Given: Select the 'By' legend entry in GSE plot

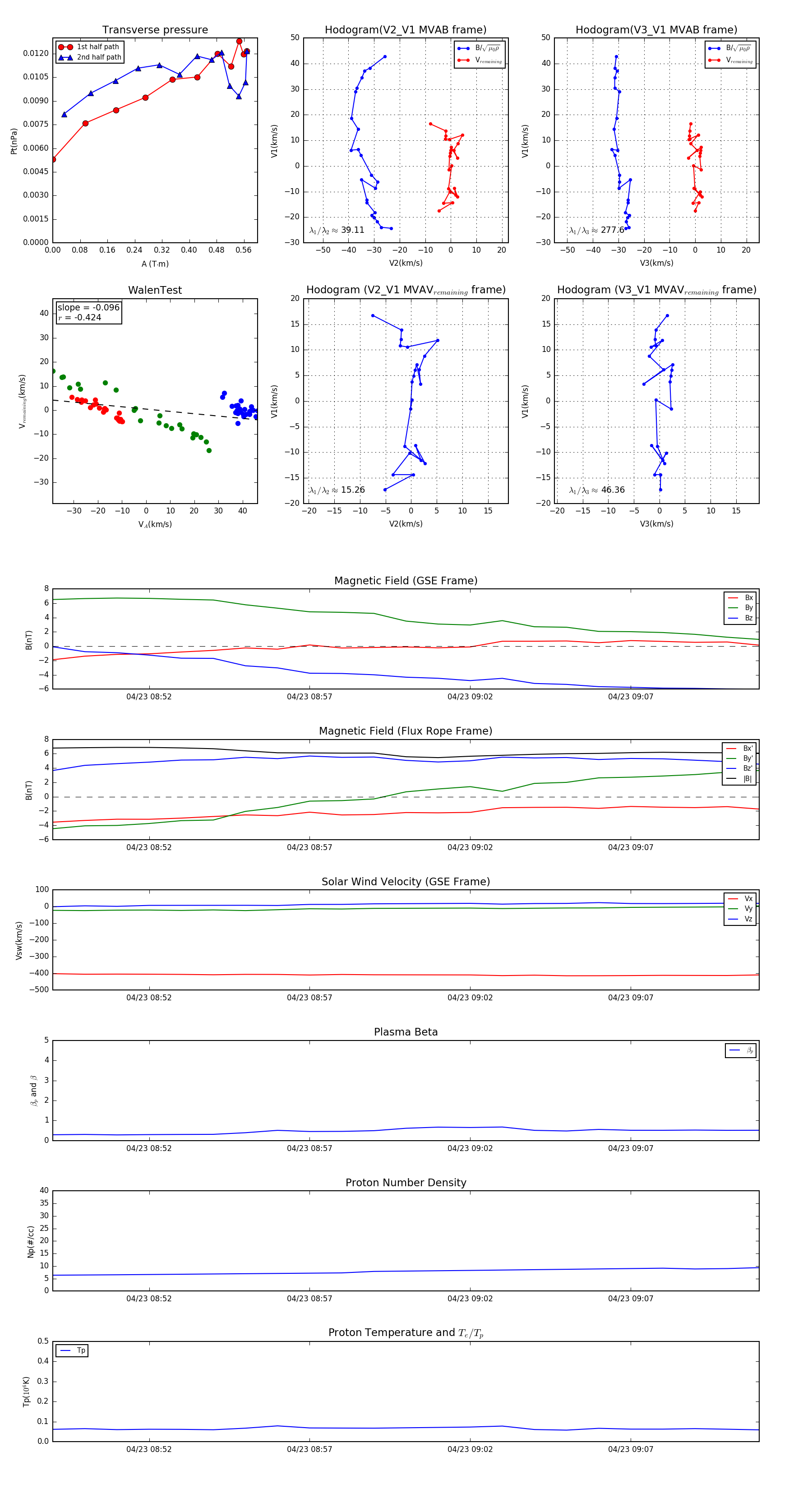Looking at the screenshot, I should tap(740, 608).
